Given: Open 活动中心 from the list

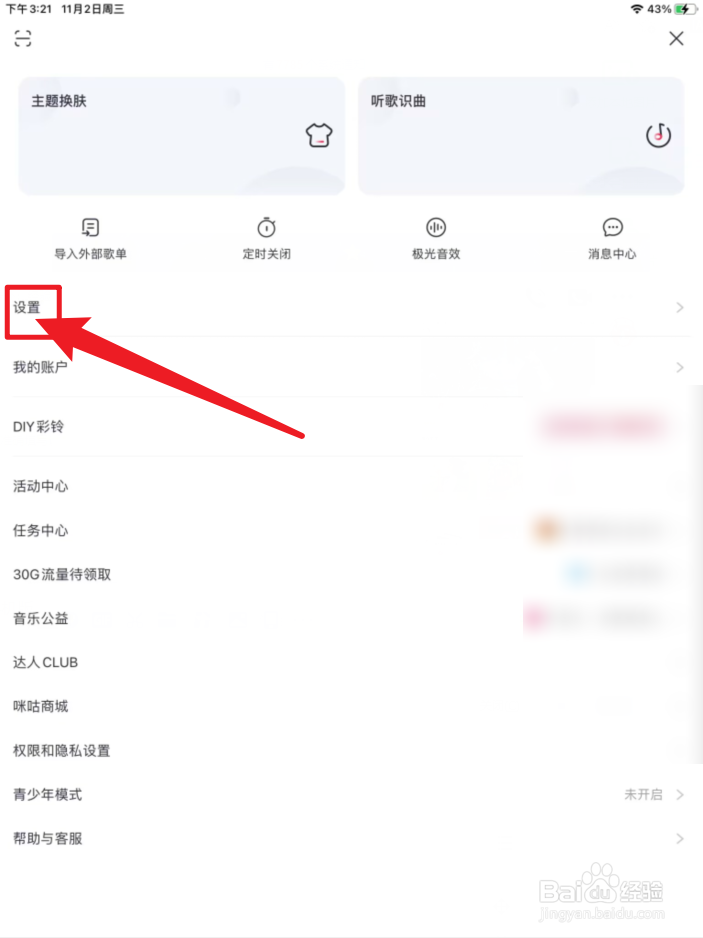Looking at the screenshot, I should tap(41, 486).
